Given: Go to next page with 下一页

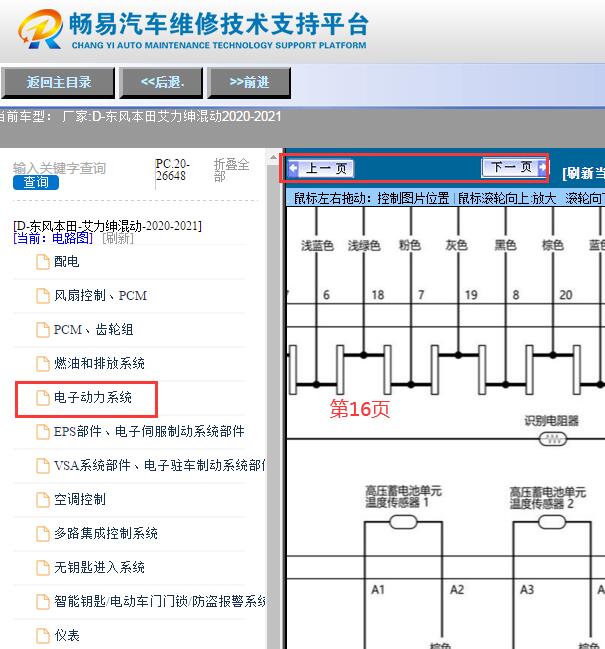Looking at the screenshot, I should tap(514, 167).
